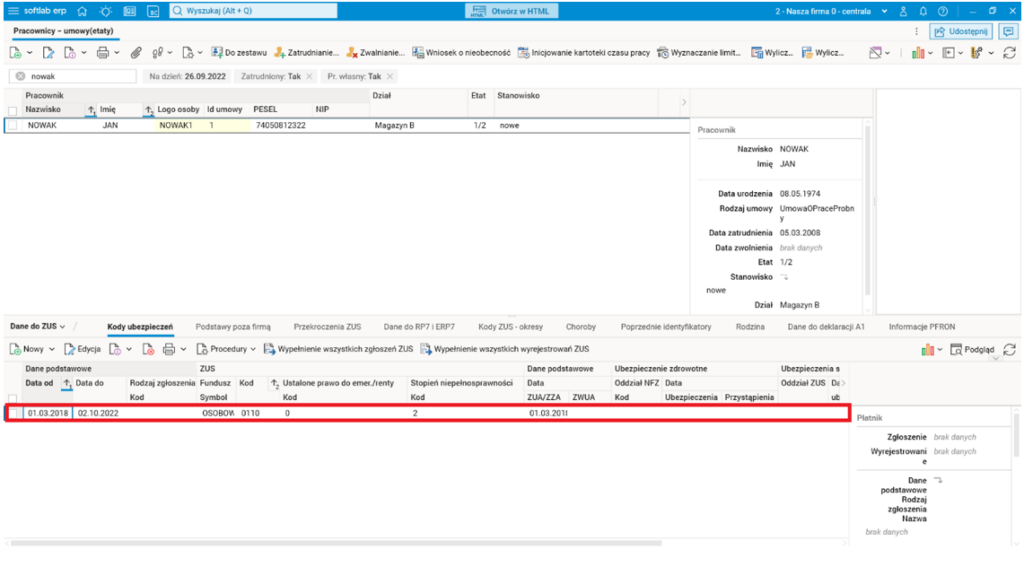The height and width of the screenshot is (567, 1024).
Task: Expand the Procedury dropdown
Action: click(x=253, y=349)
